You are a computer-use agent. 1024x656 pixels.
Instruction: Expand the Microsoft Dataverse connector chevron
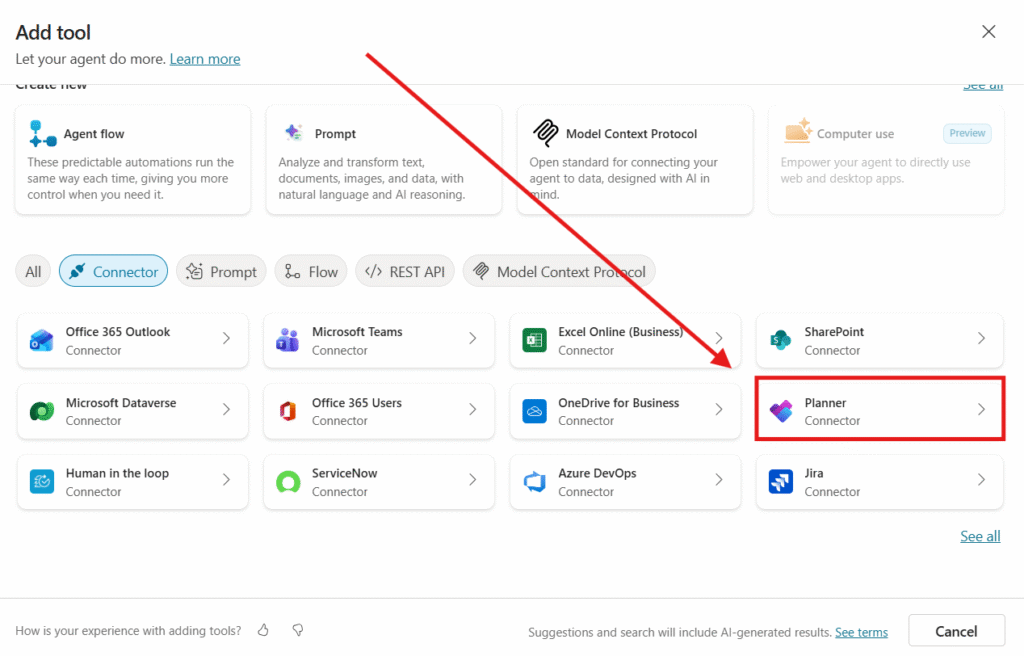pos(227,410)
